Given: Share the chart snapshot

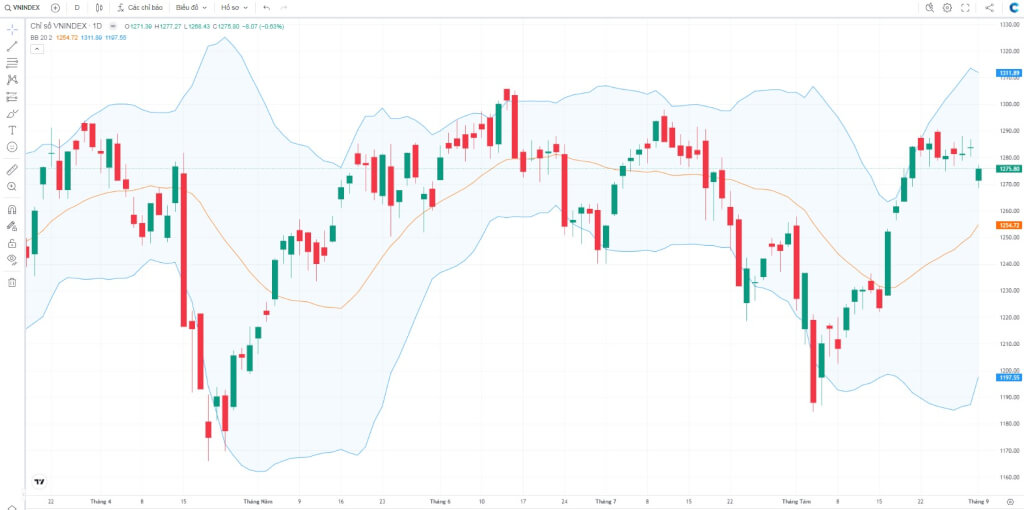Looking at the screenshot, I should (x=989, y=8).
